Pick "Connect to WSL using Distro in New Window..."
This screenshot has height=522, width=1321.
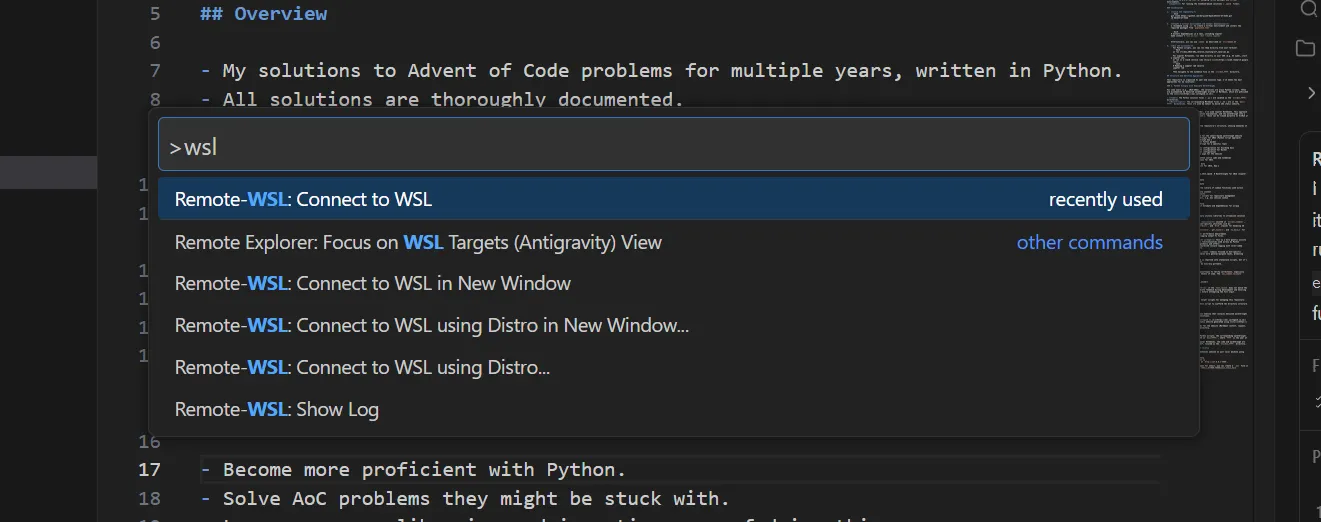(x=431, y=325)
